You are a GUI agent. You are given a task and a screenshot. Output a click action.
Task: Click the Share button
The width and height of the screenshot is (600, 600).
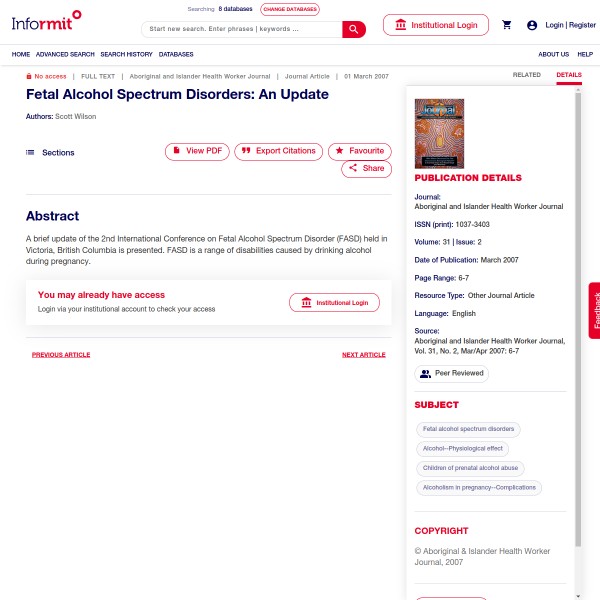[366, 168]
